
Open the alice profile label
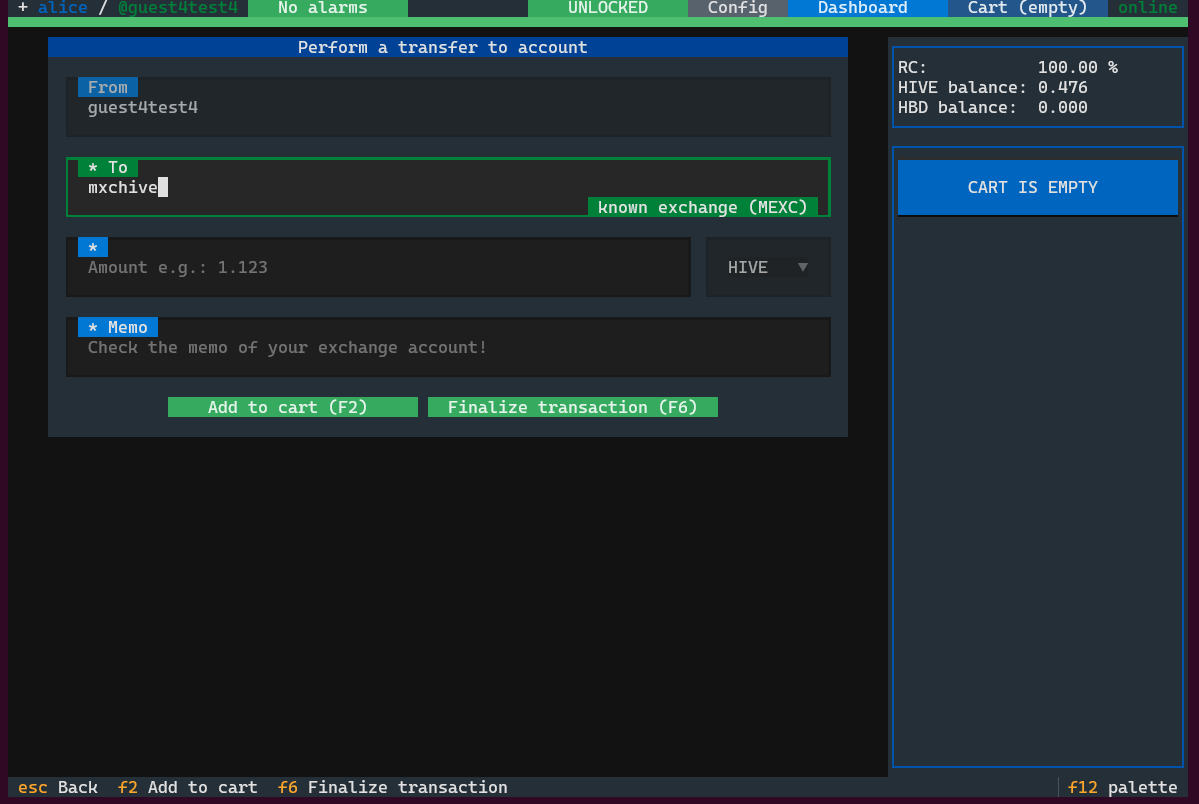click(63, 8)
